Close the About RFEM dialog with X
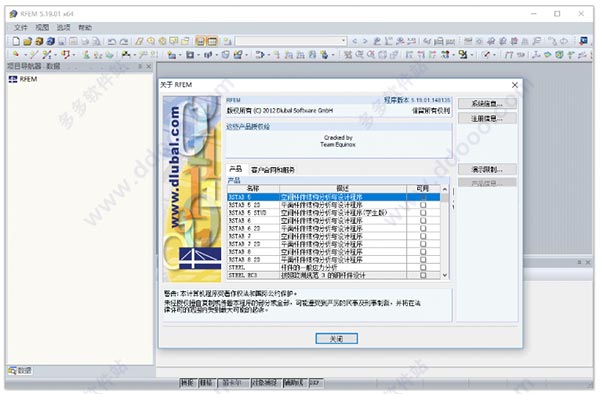This screenshot has height=394, width=600. pos(515,85)
